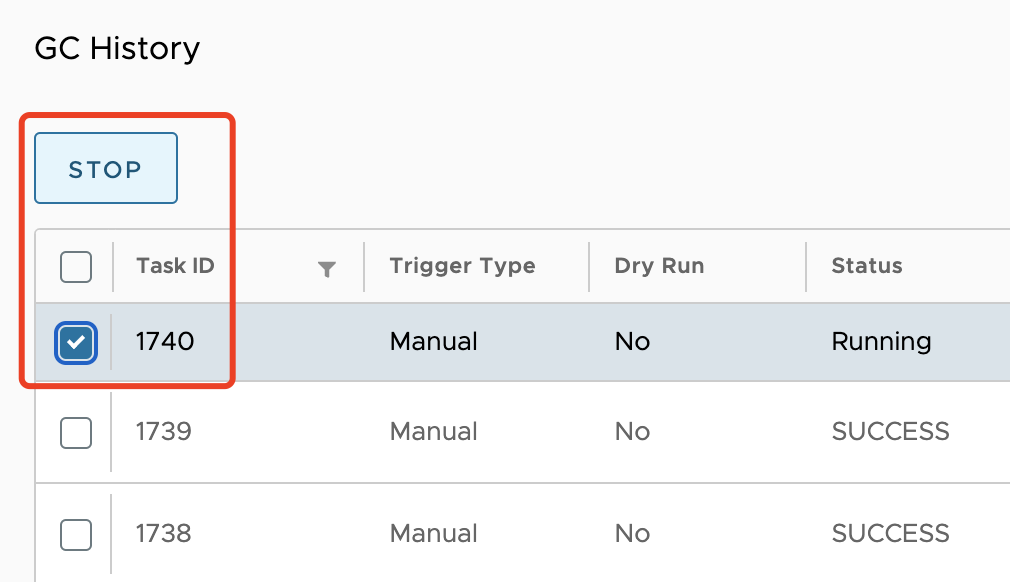The width and height of the screenshot is (1010, 582).
Task: Click the SUCCESS status of task 1739
Action: click(890, 431)
